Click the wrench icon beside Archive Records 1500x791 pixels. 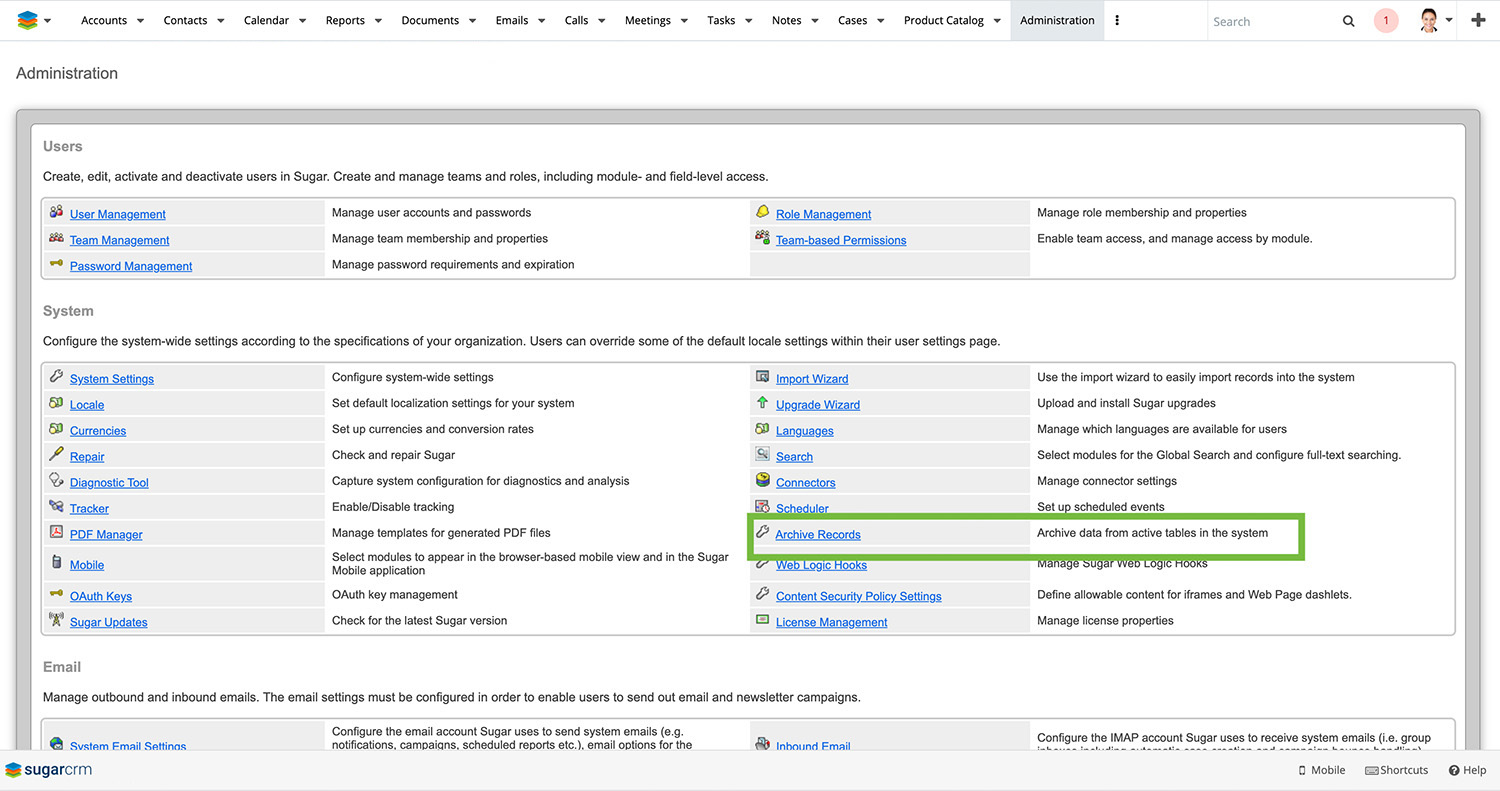click(762, 533)
